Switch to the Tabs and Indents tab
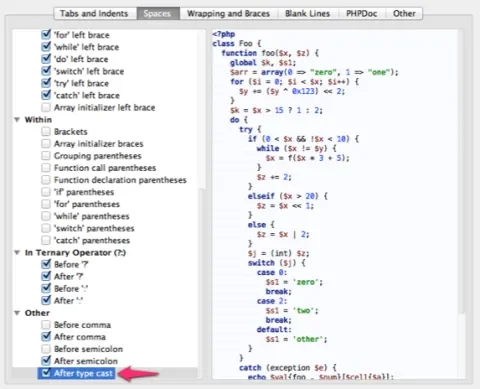The height and width of the screenshot is (389, 480). (94, 14)
